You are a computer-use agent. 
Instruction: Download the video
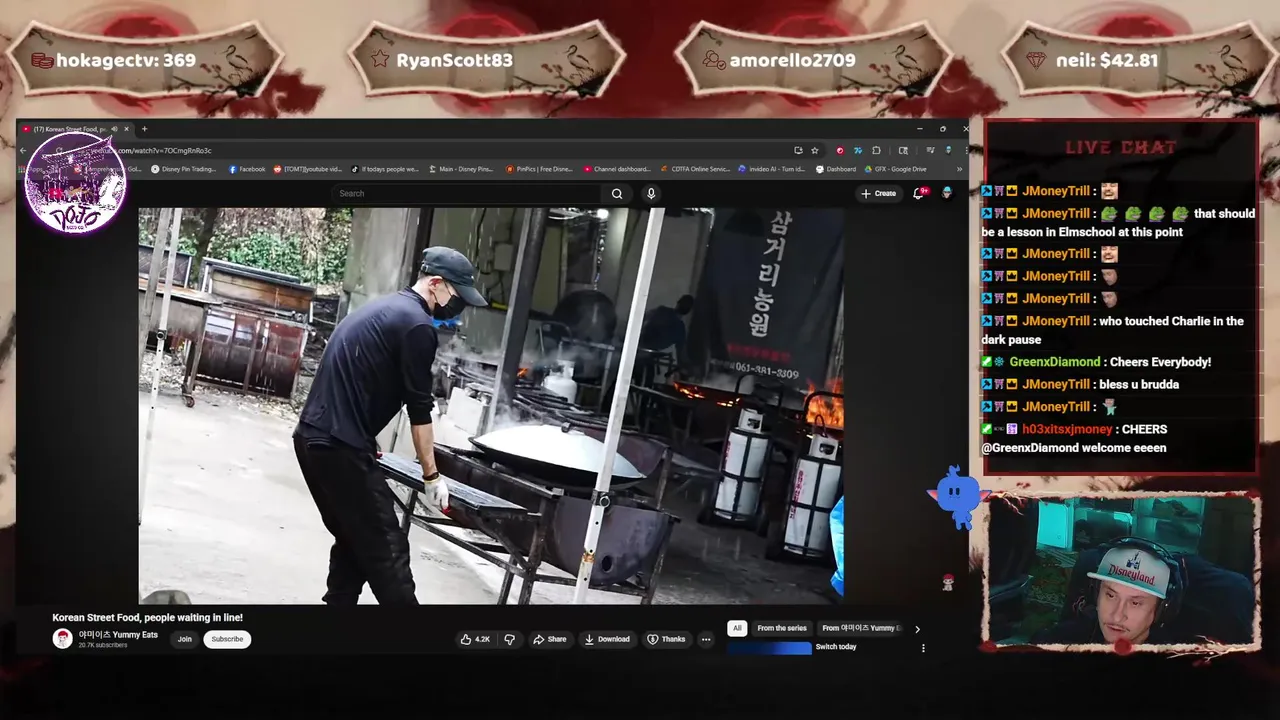607,639
